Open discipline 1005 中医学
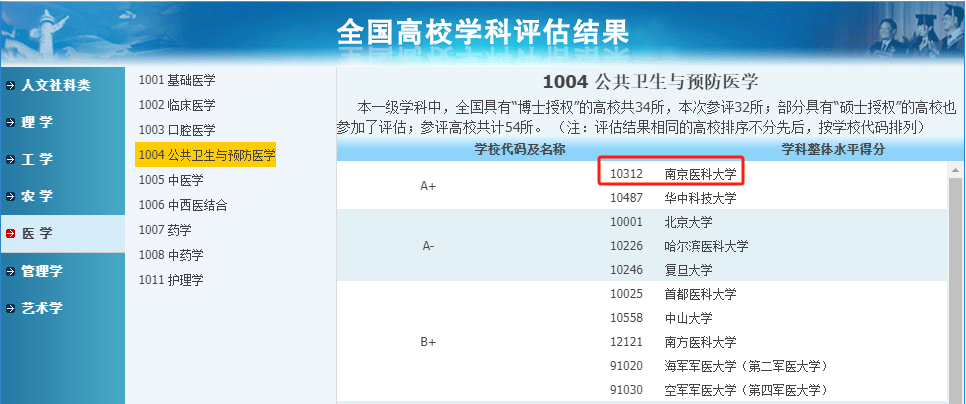Screen dimensions: 966x404 171,180
